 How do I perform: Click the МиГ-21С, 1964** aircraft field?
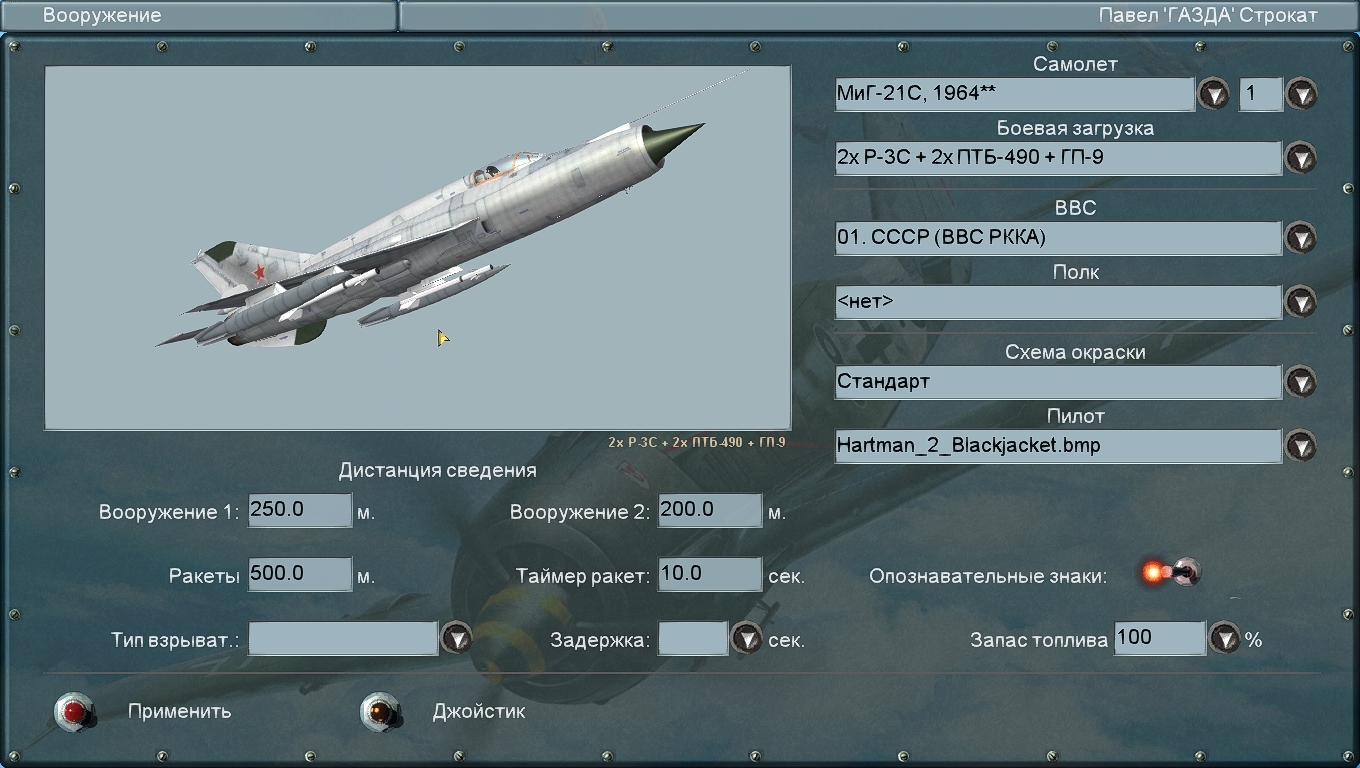pos(1015,94)
